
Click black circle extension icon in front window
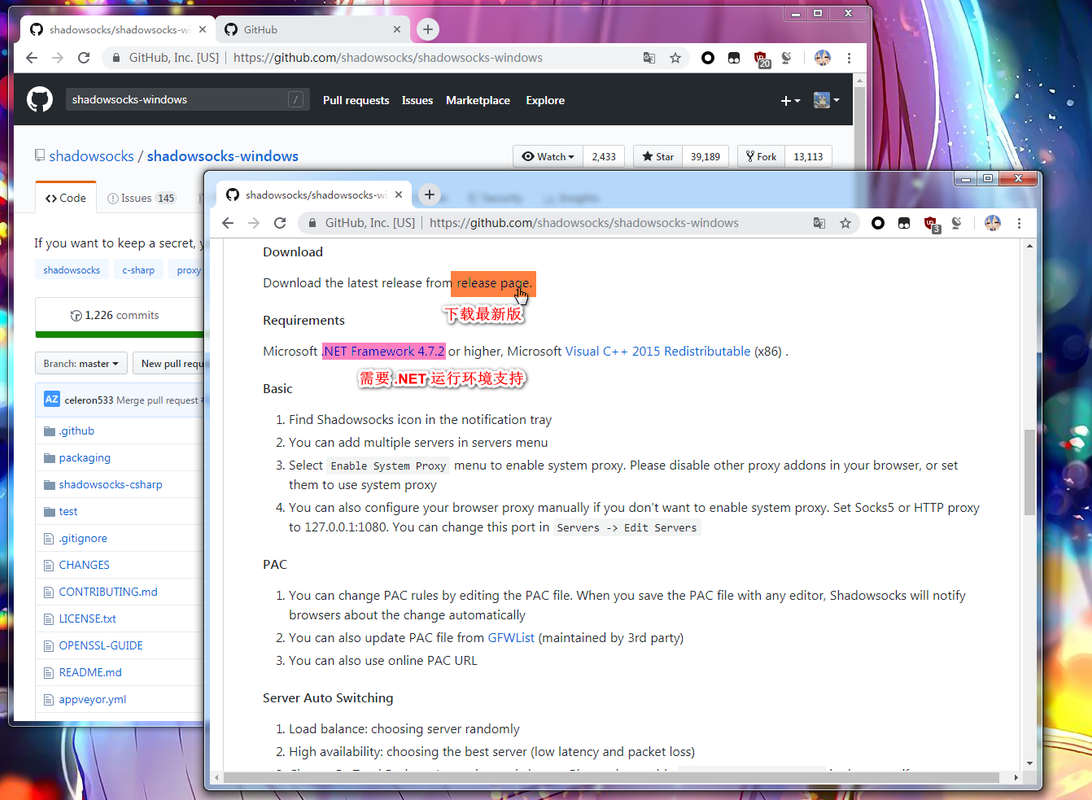pyautogui.click(x=878, y=223)
